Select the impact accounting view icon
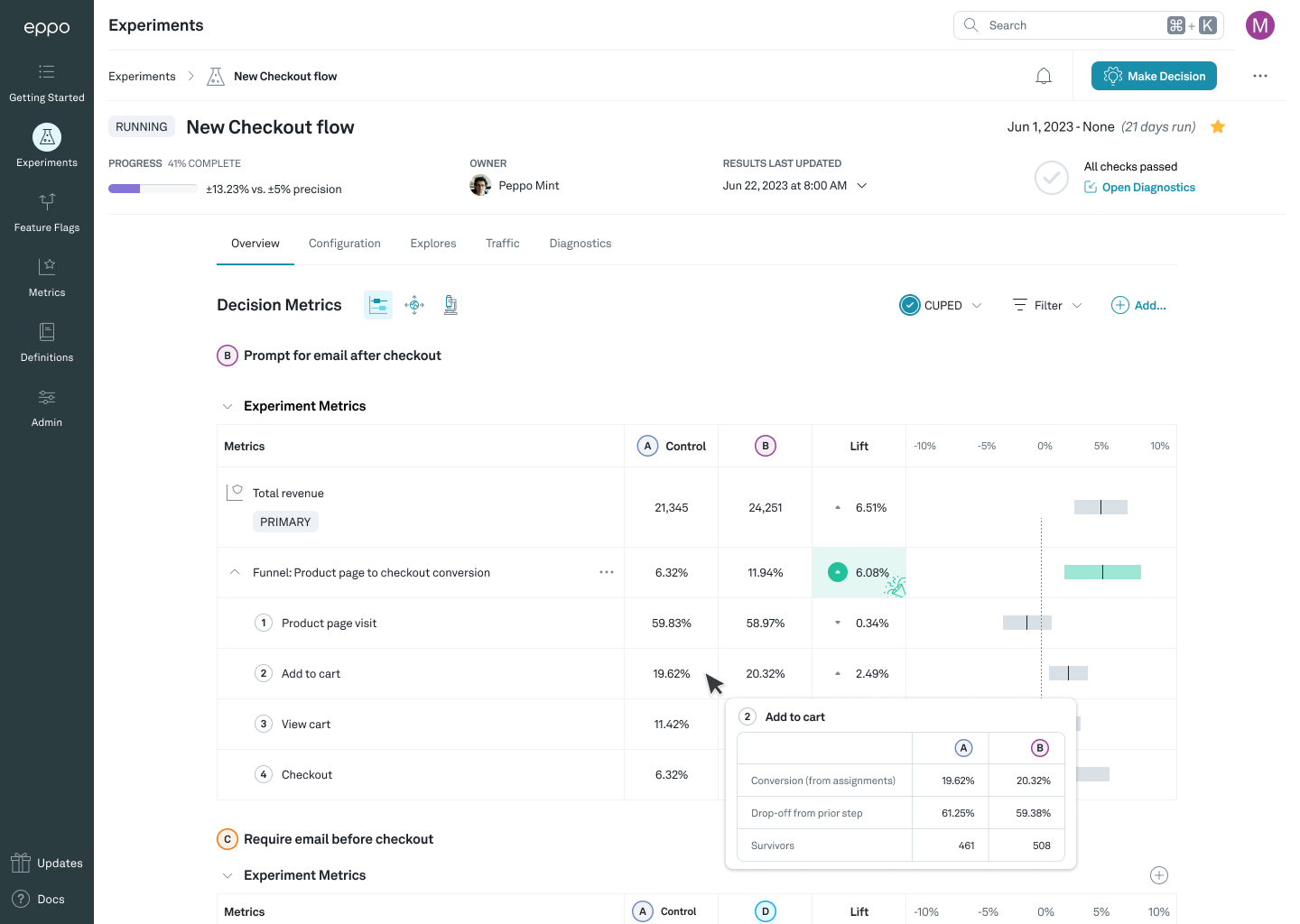This screenshot has width=1300, height=924. pos(414,305)
